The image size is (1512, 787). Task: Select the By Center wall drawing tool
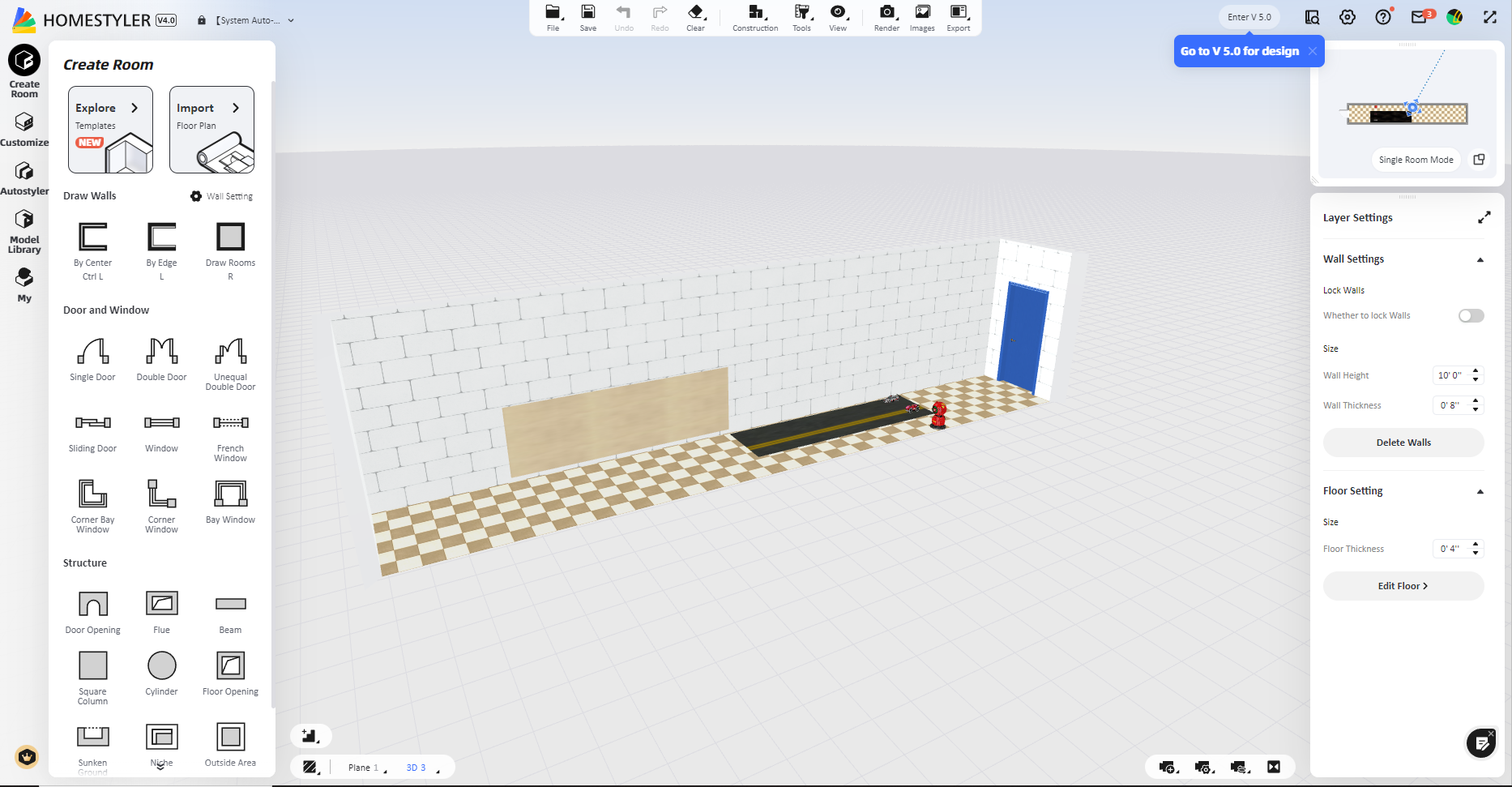tap(92, 241)
